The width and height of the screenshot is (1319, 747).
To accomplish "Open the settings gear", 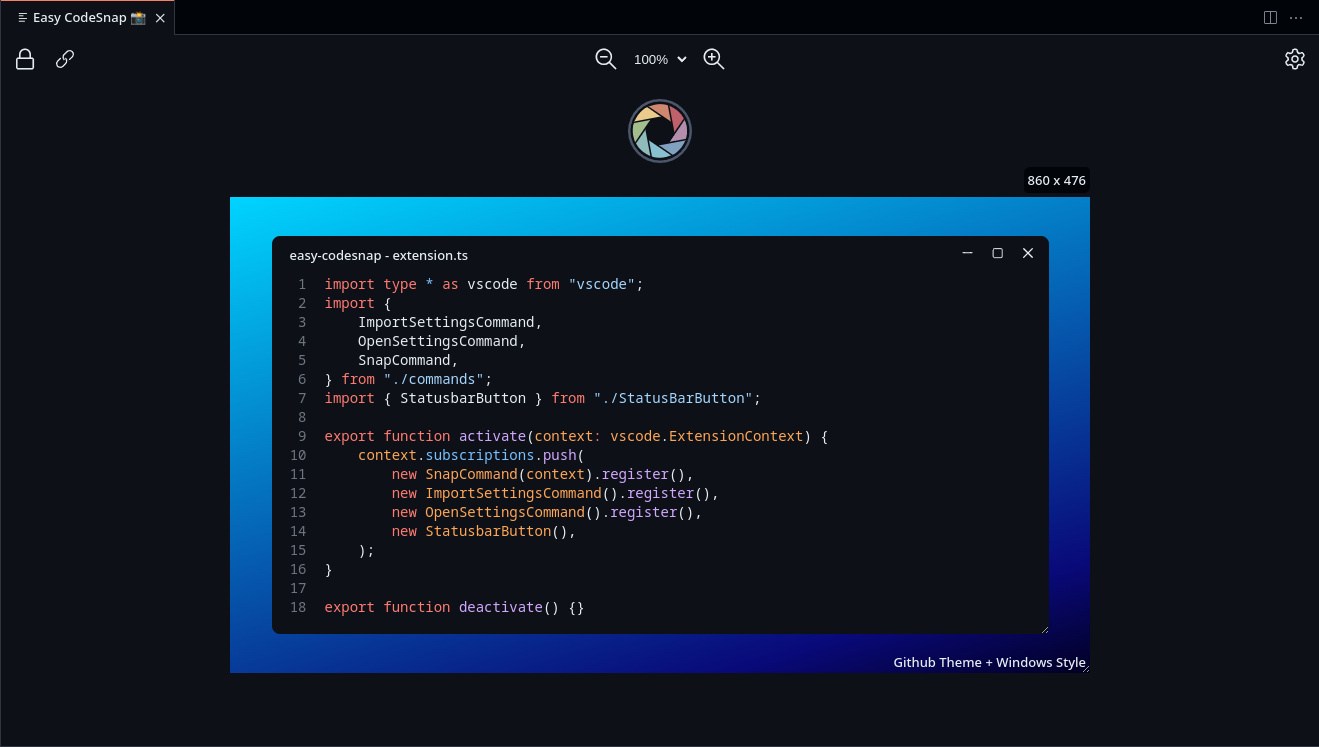I will click(x=1295, y=59).
